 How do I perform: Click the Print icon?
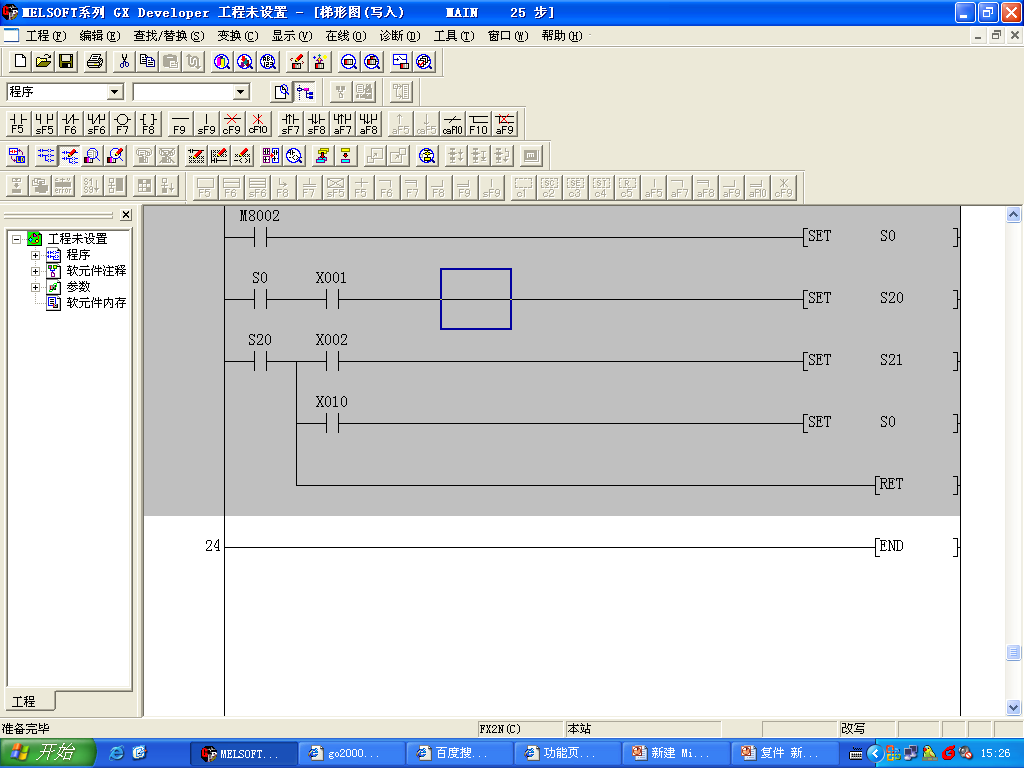pos(95,61)
